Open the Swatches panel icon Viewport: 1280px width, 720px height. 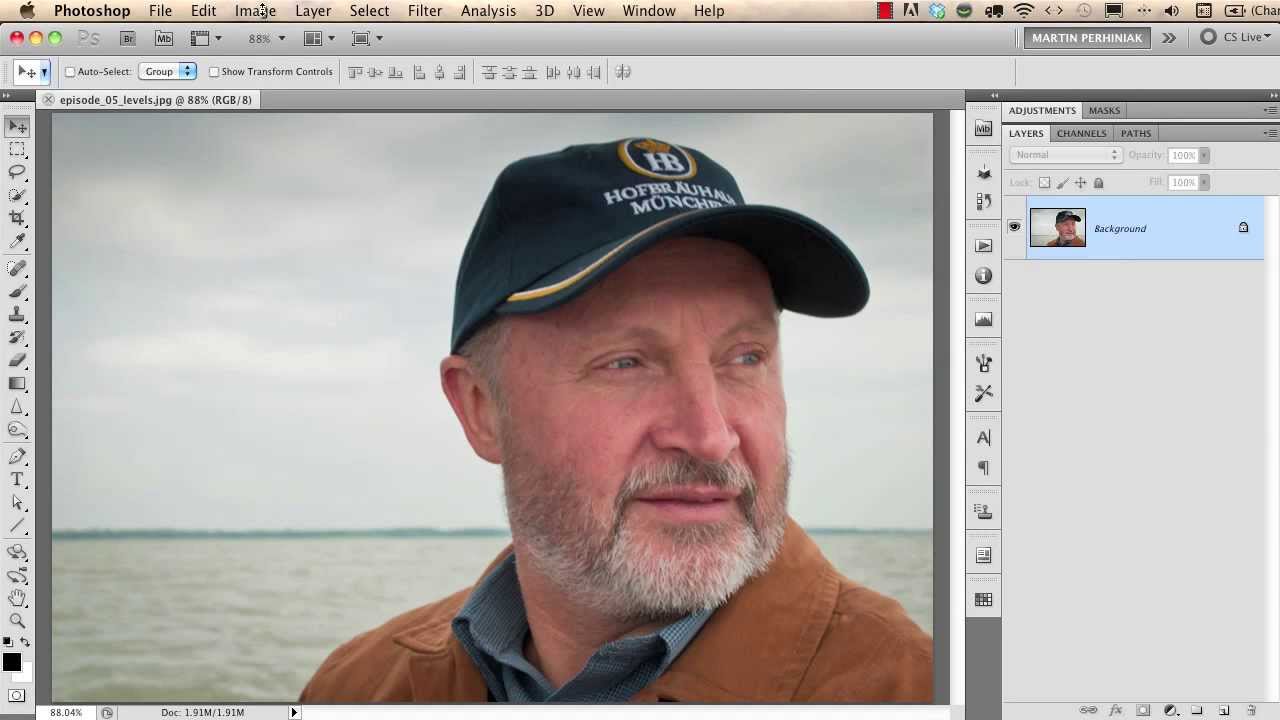(984, 600)
